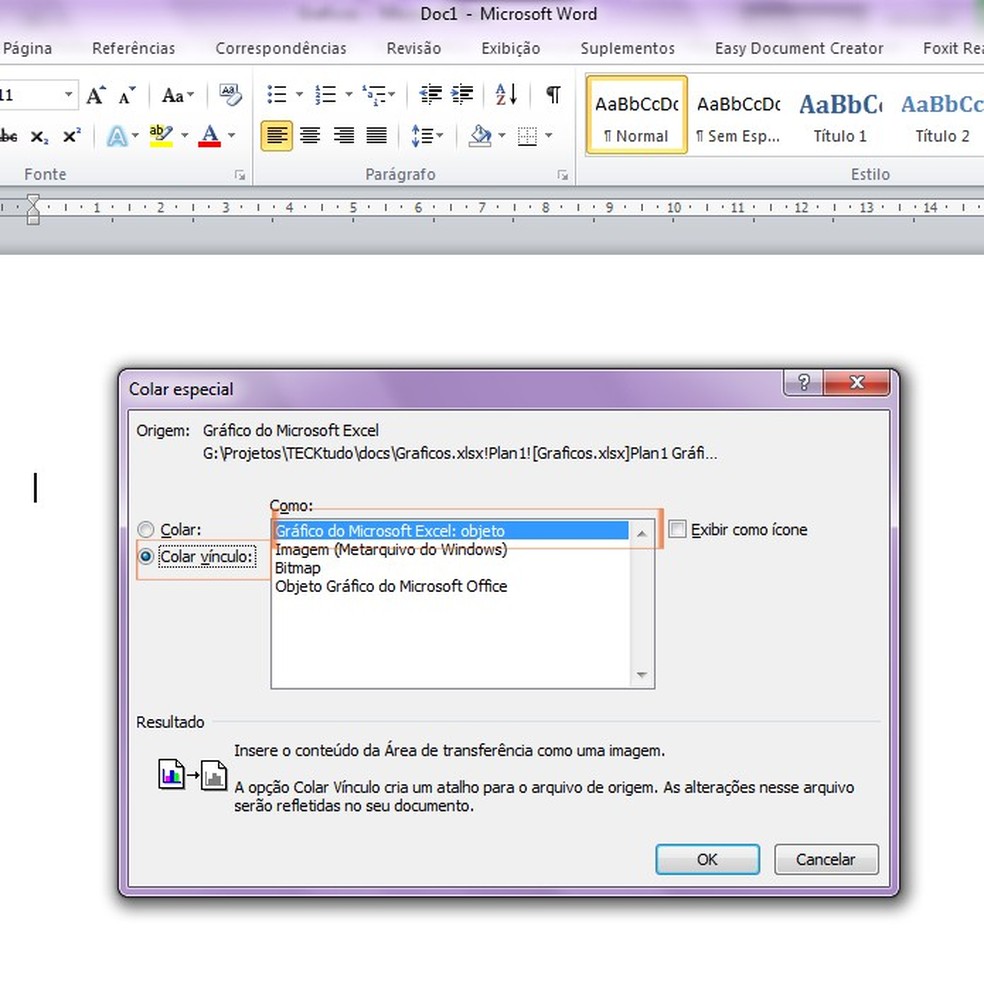Expand the bullet list style dropdown
984x984 pixels.
click(x=299, y=96)
